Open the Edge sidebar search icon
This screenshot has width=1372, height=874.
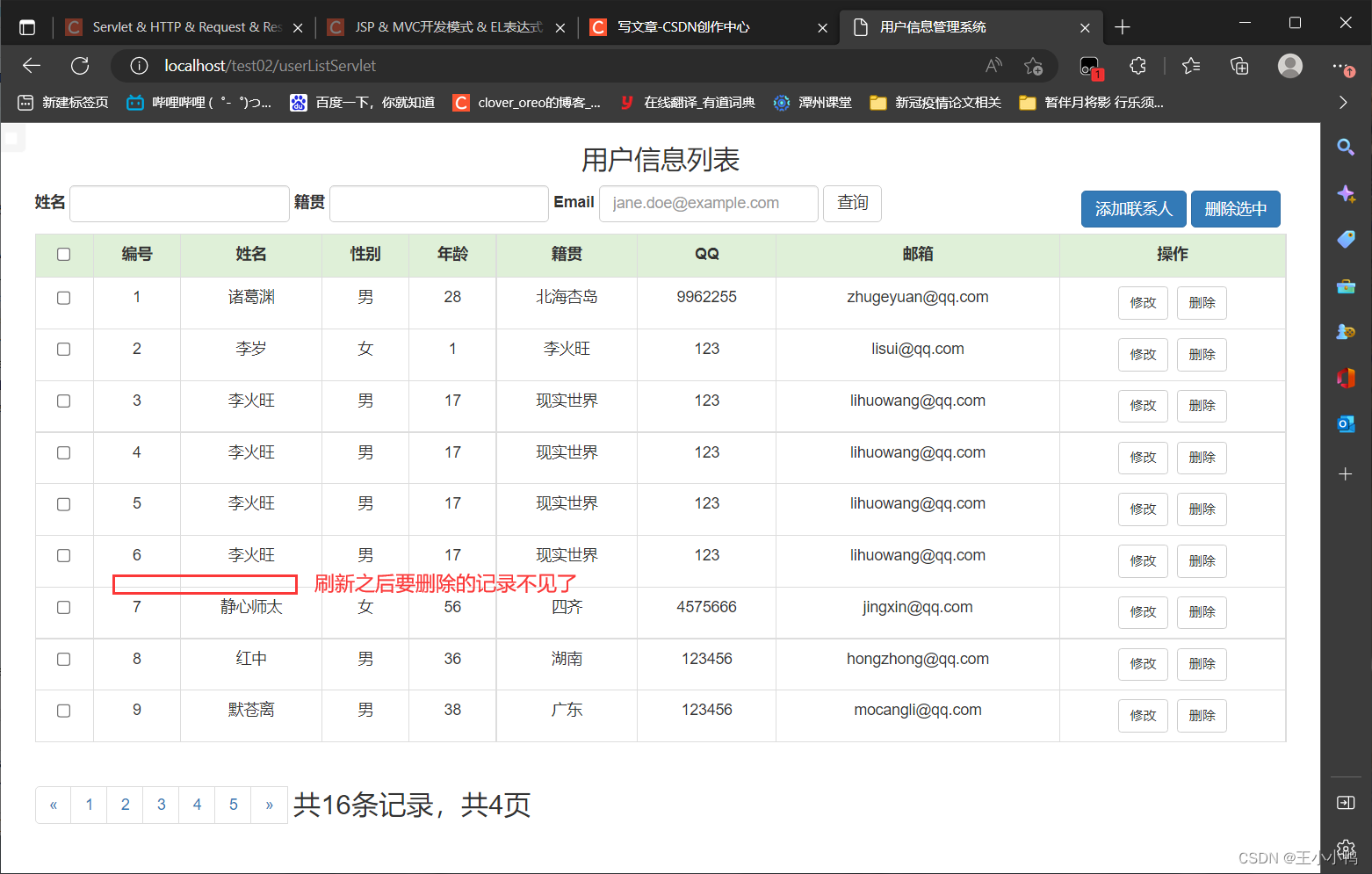tap(1345, 147)
